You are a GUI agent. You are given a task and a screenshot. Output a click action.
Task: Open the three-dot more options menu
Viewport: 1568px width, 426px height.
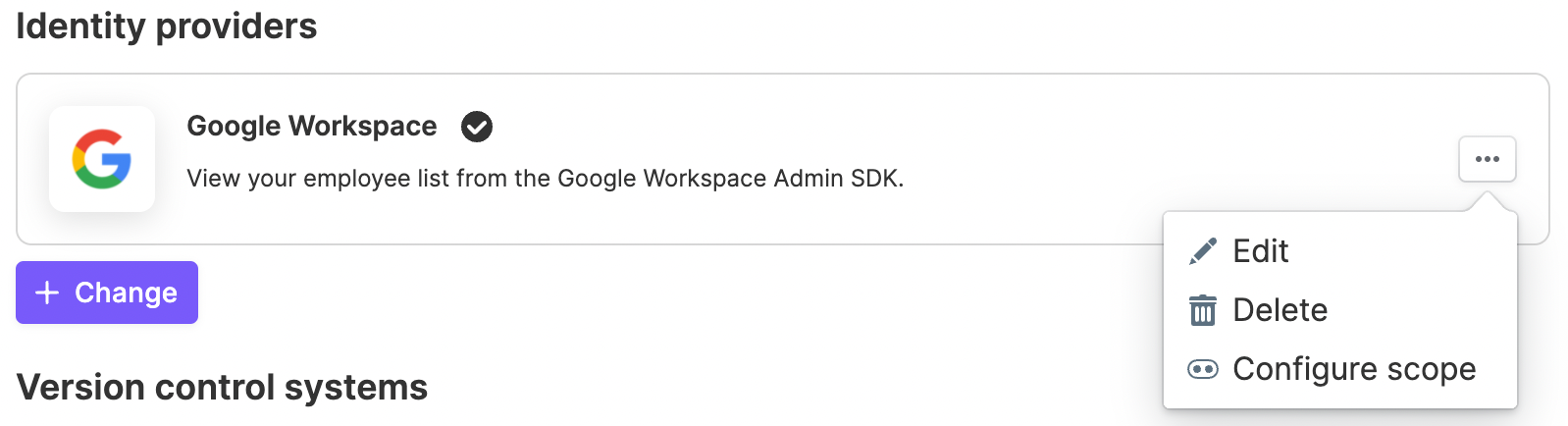(x=1488, y=159)
